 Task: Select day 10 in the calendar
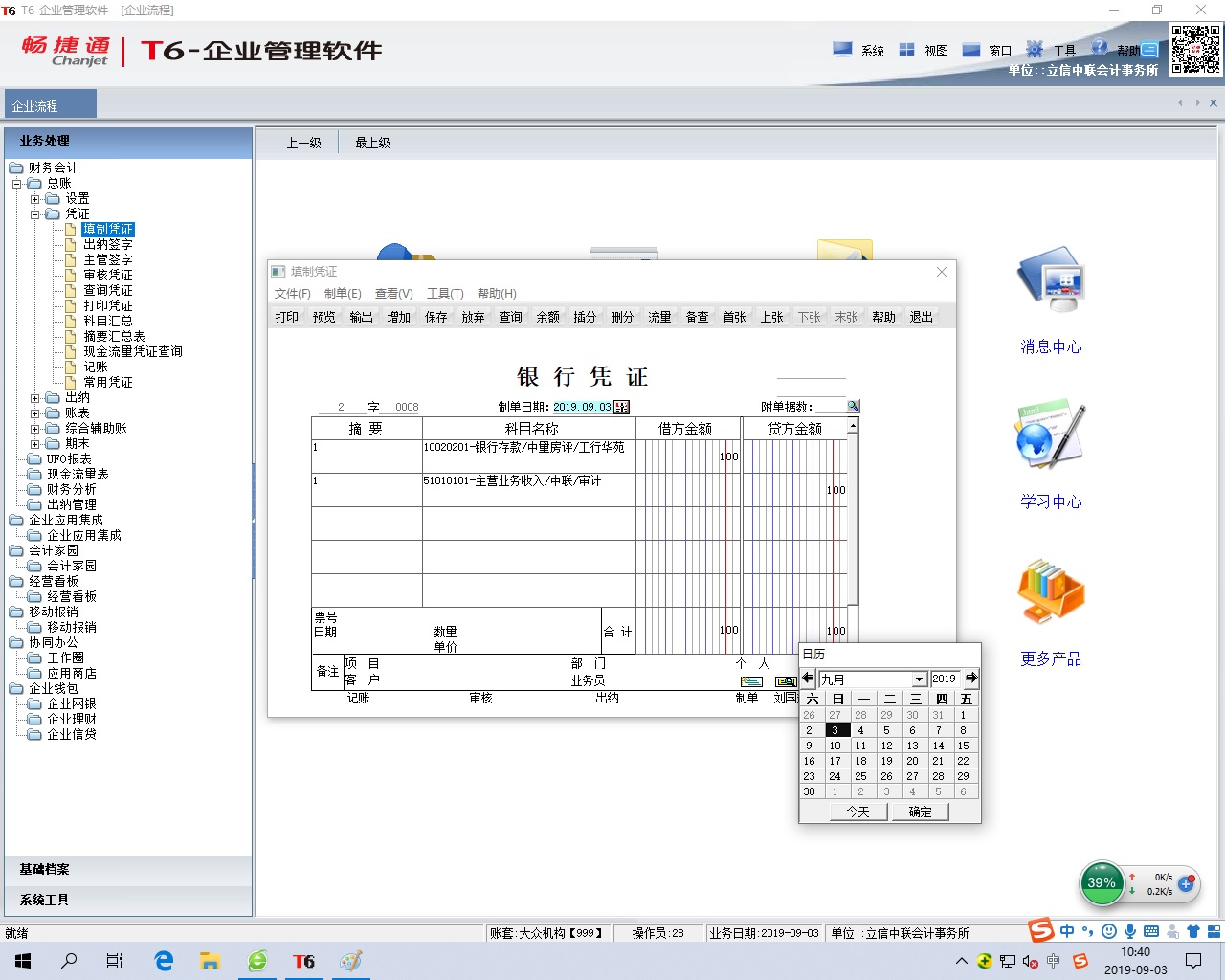[835, 746]
